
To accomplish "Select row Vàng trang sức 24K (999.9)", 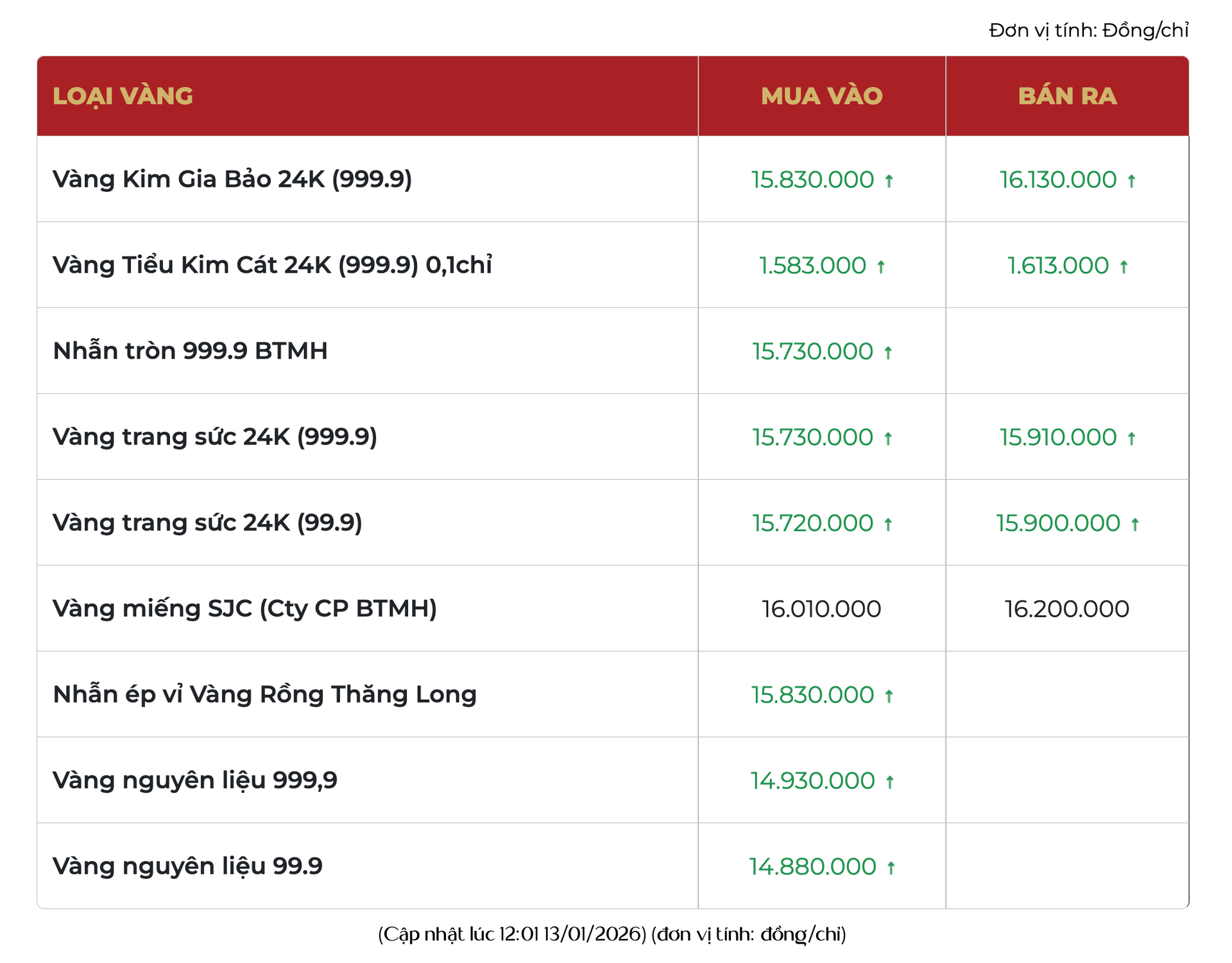I will click(613, 437).
